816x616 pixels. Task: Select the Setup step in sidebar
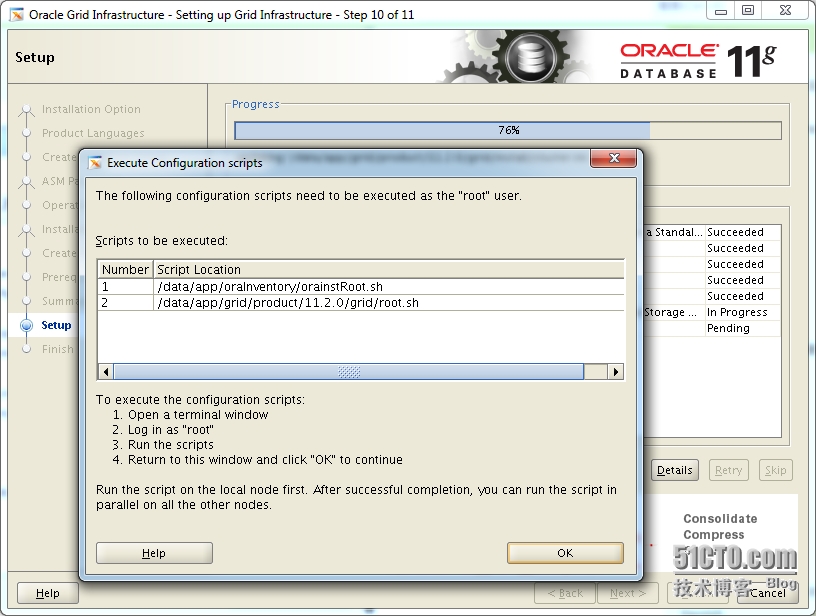coord(56,325)
